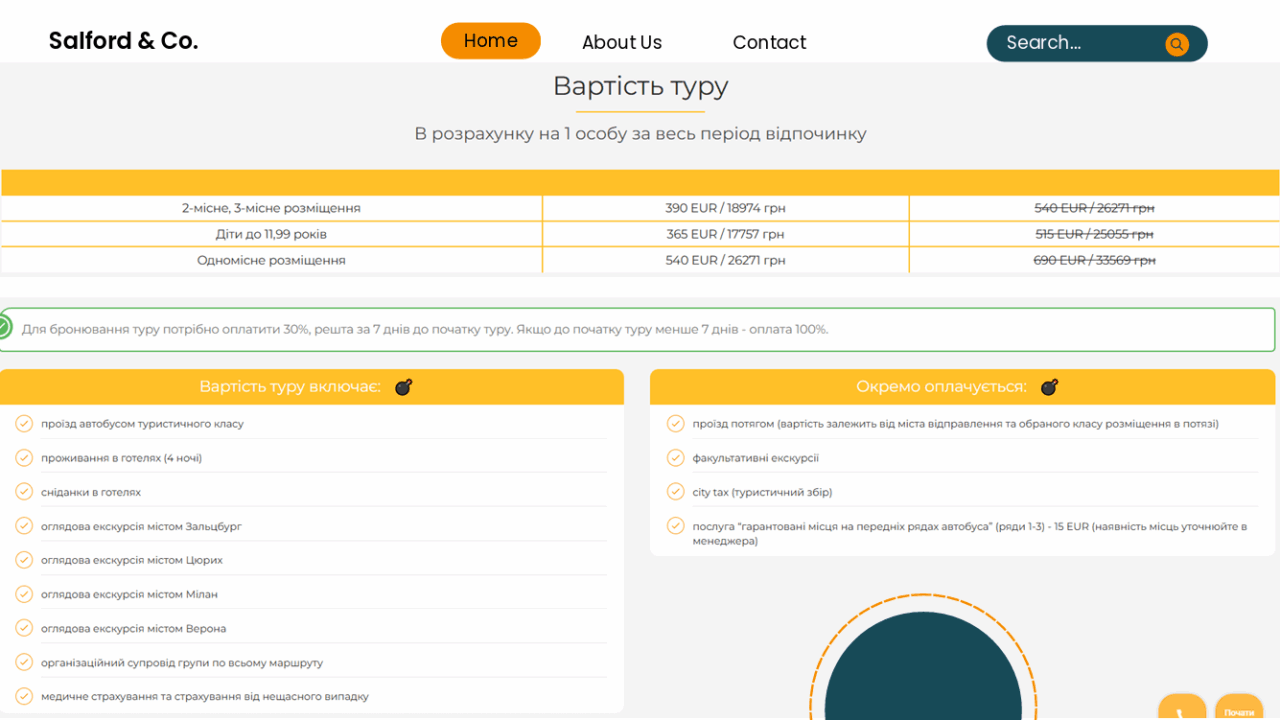1280x720 pixels.
Task: Click check icon beside 'проживання в готелях (4 ночі)'
Action: pos(24,458)
